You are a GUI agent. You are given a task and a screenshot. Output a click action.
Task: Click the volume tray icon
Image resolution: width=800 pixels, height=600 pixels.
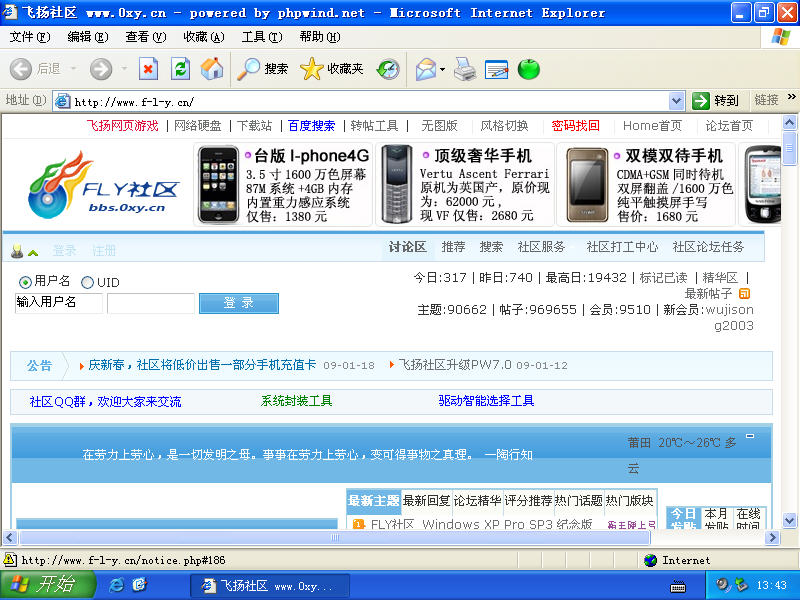721,585
